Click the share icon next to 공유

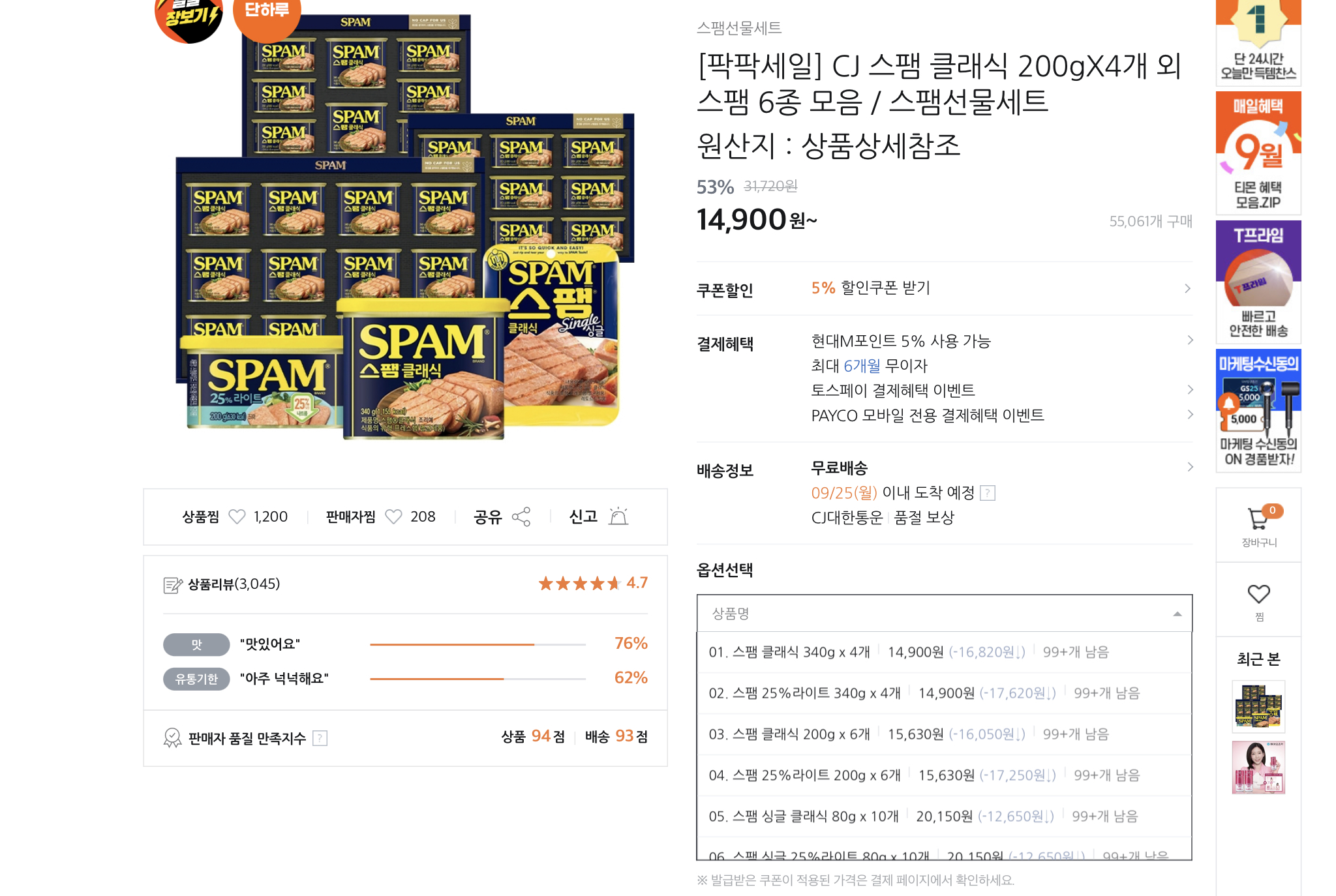click(521, 516)
